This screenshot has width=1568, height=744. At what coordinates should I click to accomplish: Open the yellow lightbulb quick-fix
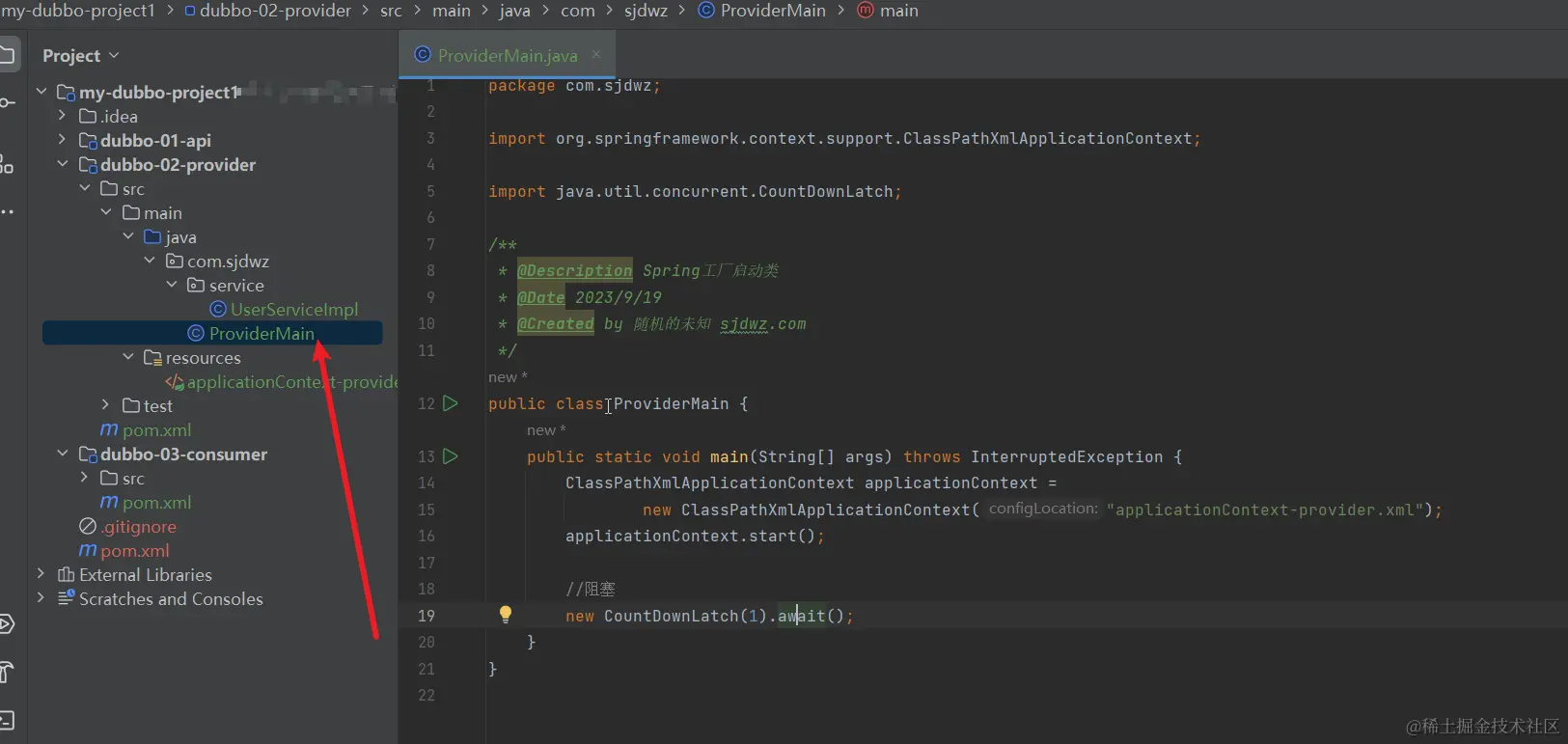click(x=505, y=615)
